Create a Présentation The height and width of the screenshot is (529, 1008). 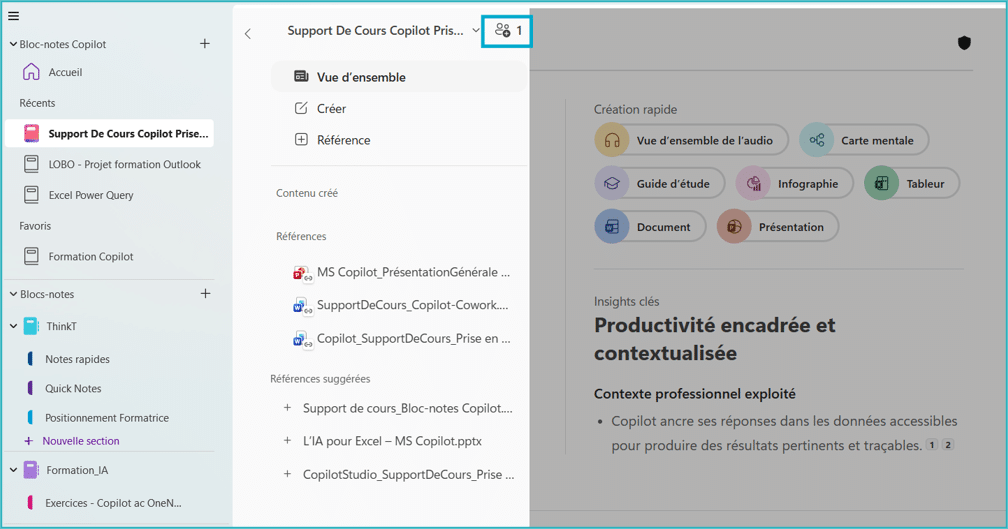[x=778, y=227]
